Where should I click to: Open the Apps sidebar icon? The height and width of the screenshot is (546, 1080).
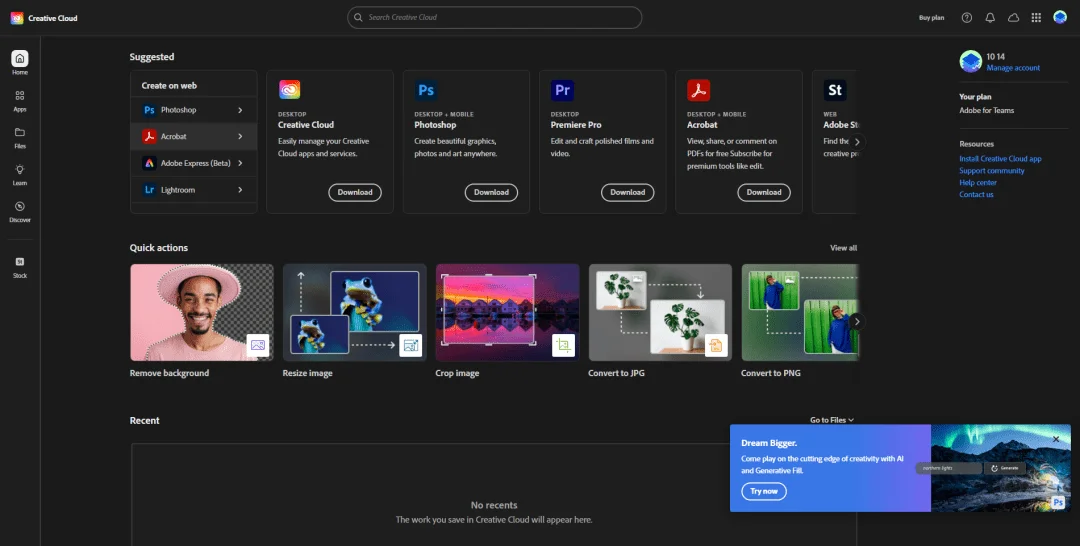pyautogui.click(x=20, y=96)
